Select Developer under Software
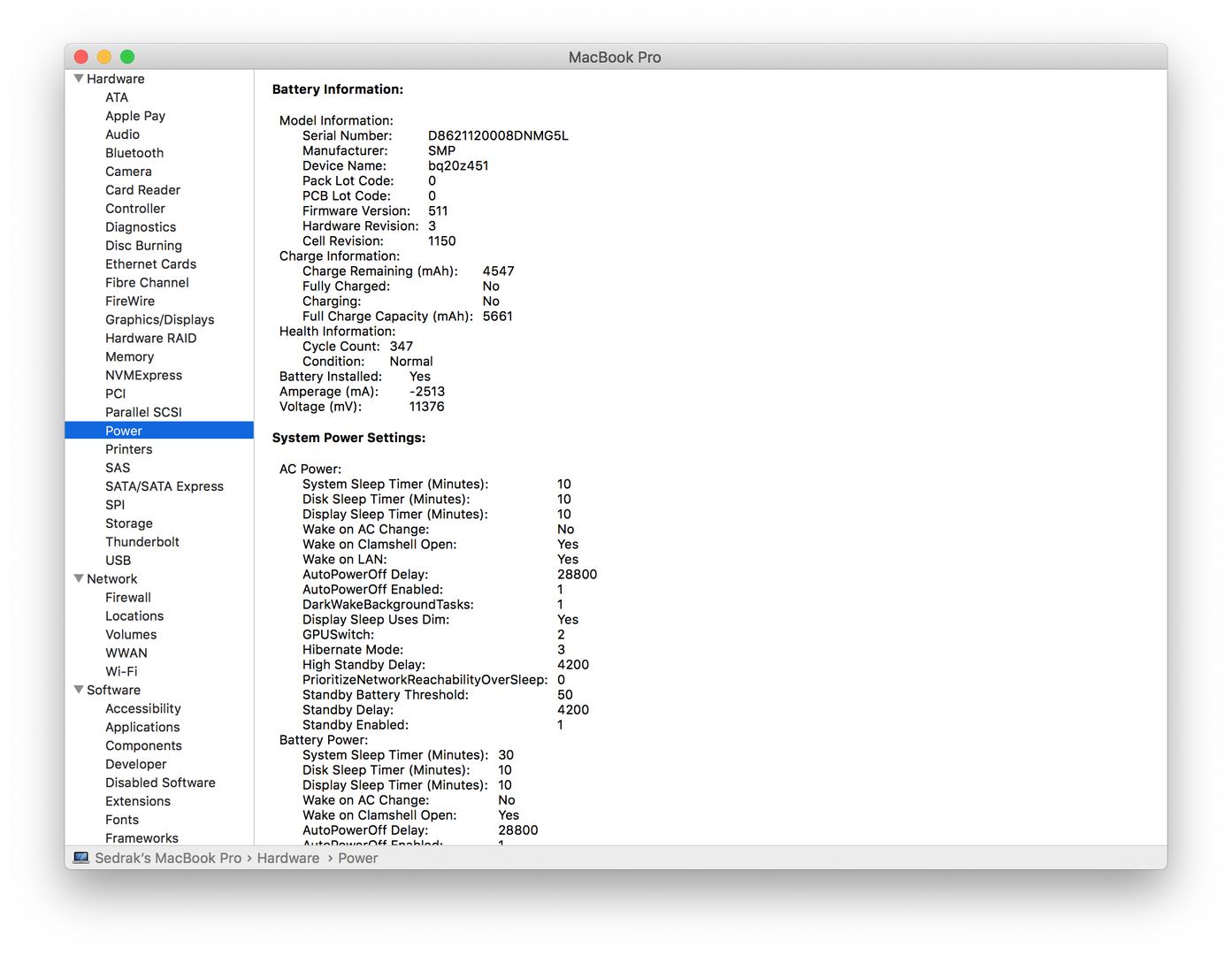Image resolution: width=1232 pixels, height=955 pixels. point(136,765)
